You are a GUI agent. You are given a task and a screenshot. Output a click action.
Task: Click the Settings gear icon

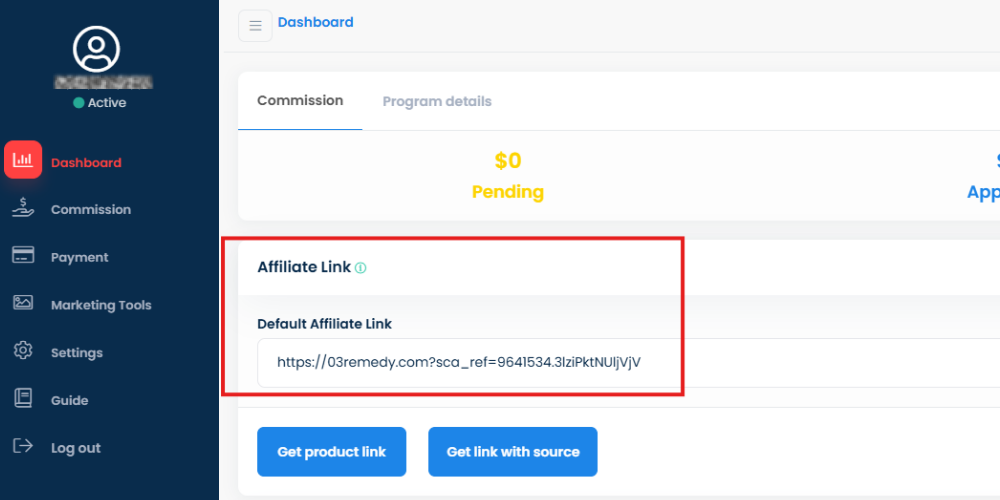click(23, 351)
